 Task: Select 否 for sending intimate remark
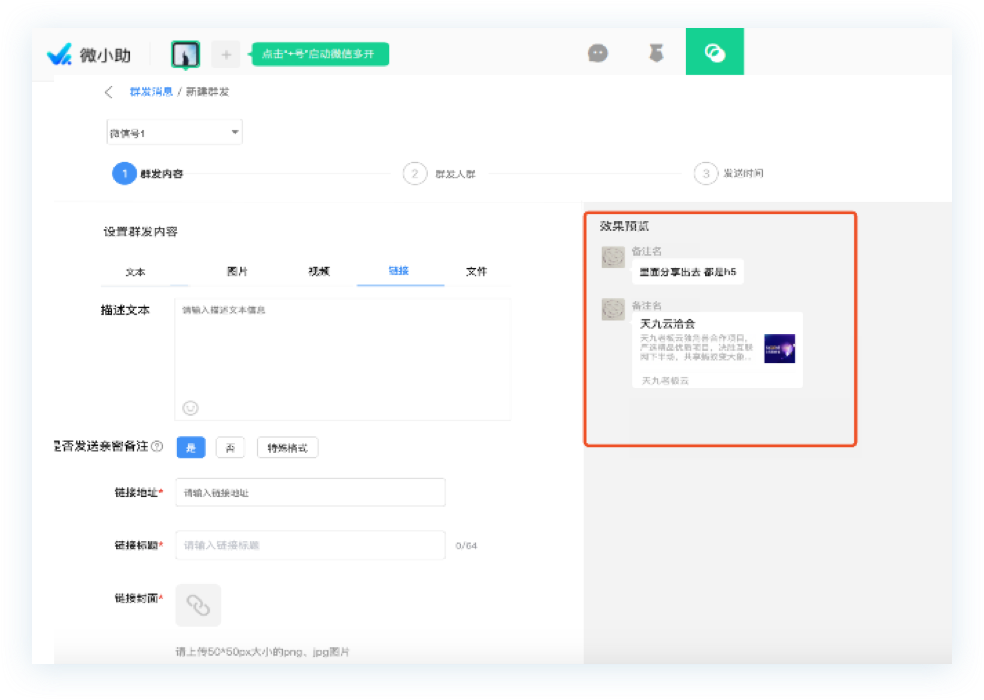point(230,447)
